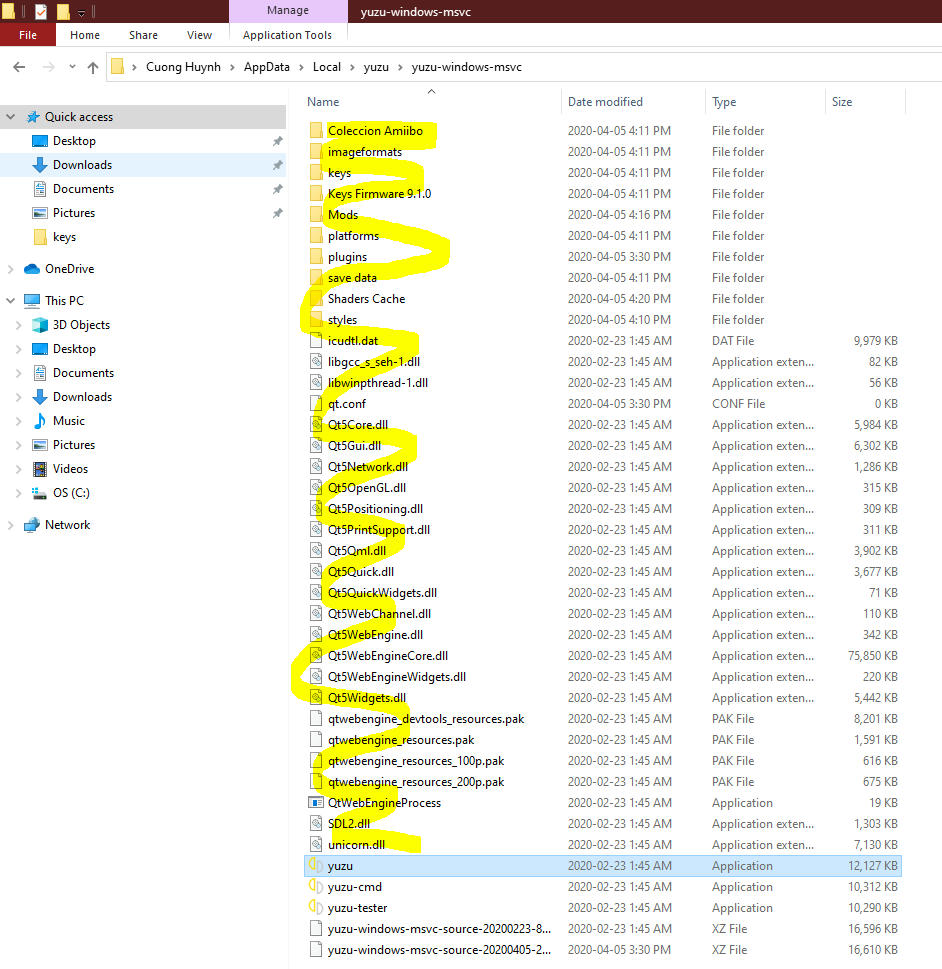
Task: Select the Shaders Cache folder
Action: pyautogui.click(x=366, y=298)
